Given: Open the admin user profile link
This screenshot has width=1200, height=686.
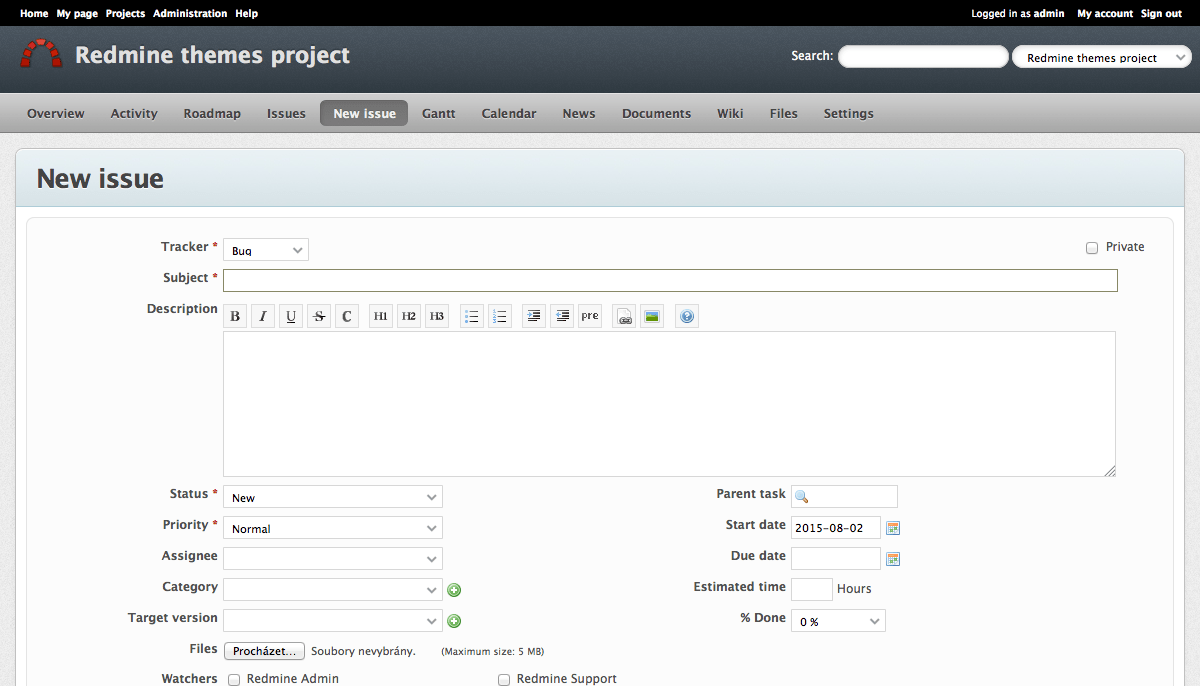Looking at the screenshot, I should click(x=1049, y=13).
